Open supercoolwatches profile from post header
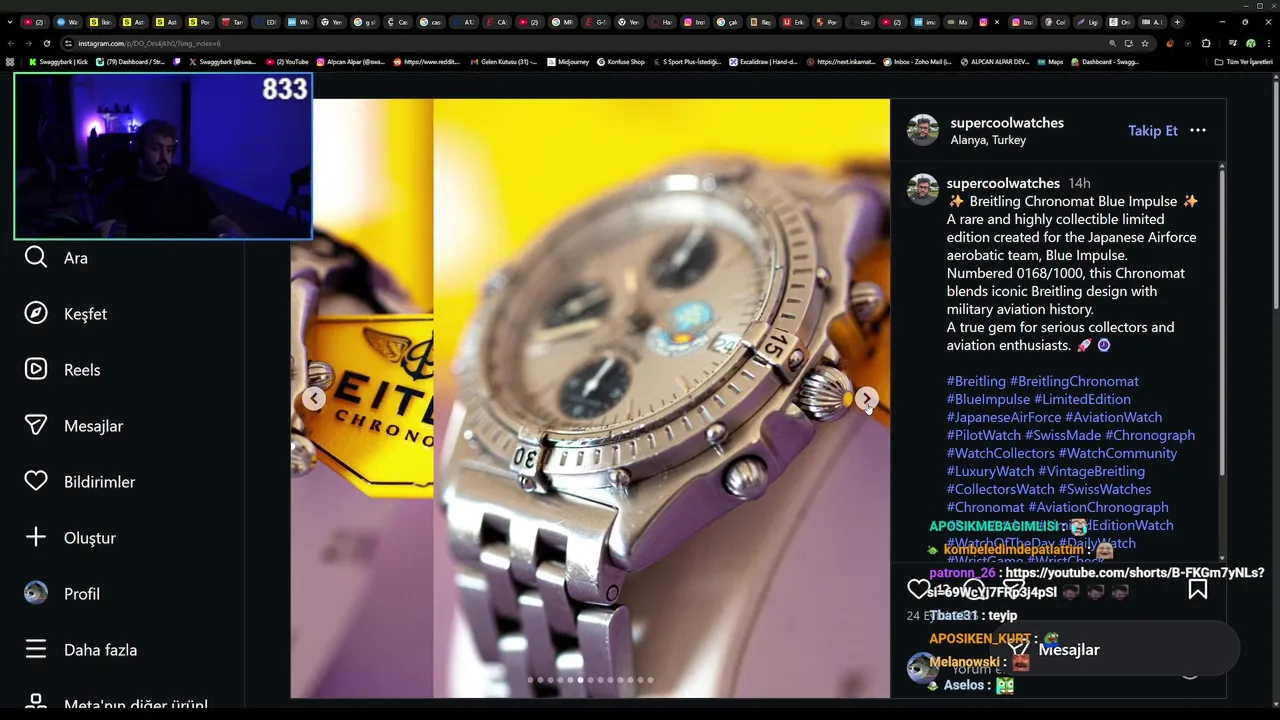The width and height of the screenshot is (1280, 720). (x=1007, y=122)
